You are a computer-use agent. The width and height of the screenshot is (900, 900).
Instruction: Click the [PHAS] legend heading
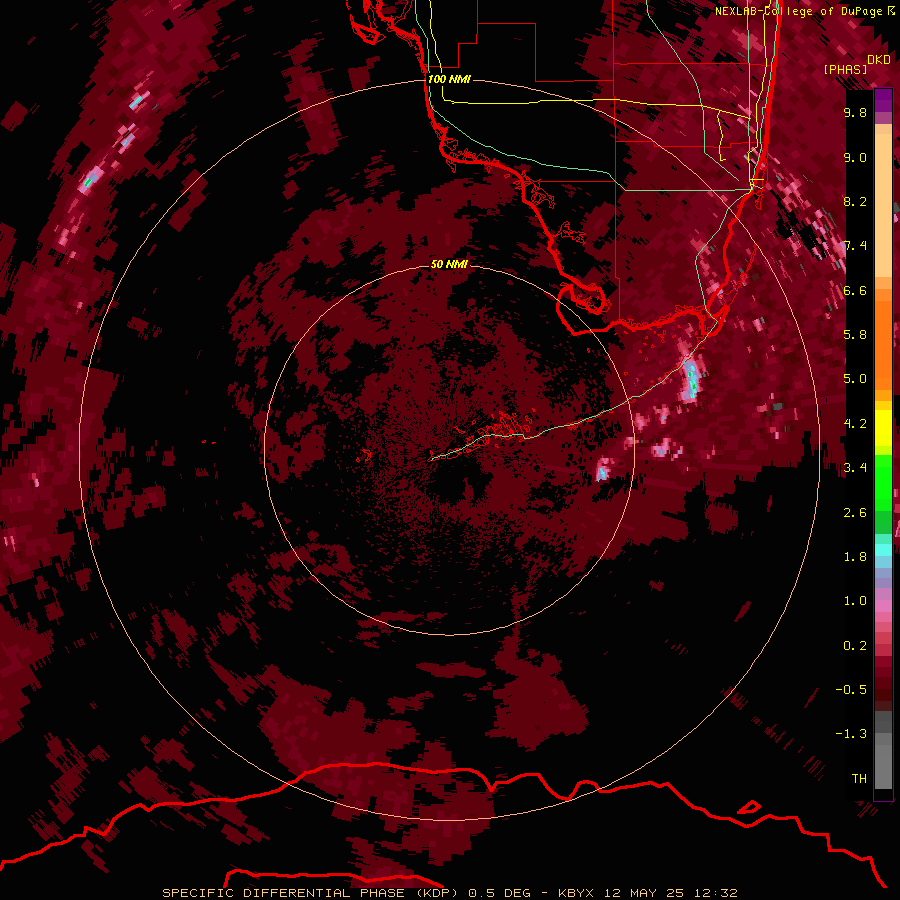tap(845, 69)
